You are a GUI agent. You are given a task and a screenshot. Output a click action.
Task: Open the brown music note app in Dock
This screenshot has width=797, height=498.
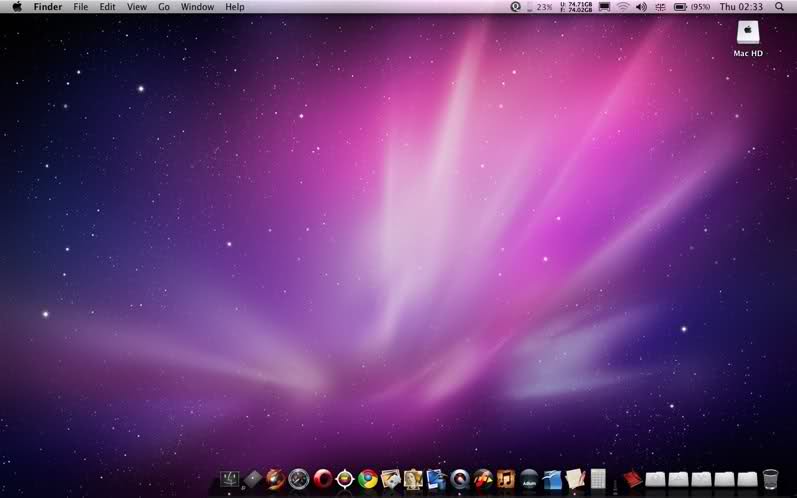(505, 479)
